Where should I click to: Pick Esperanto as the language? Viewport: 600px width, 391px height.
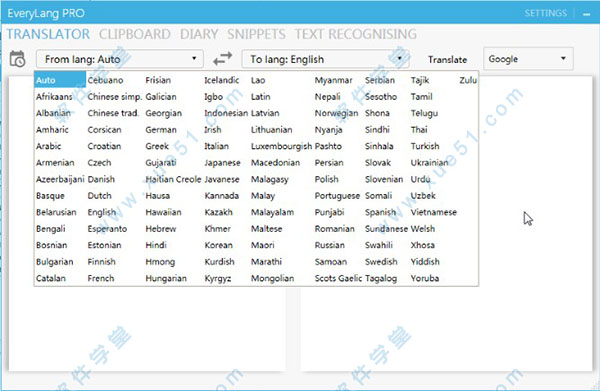pyautogui.click(x=107, y=229)
